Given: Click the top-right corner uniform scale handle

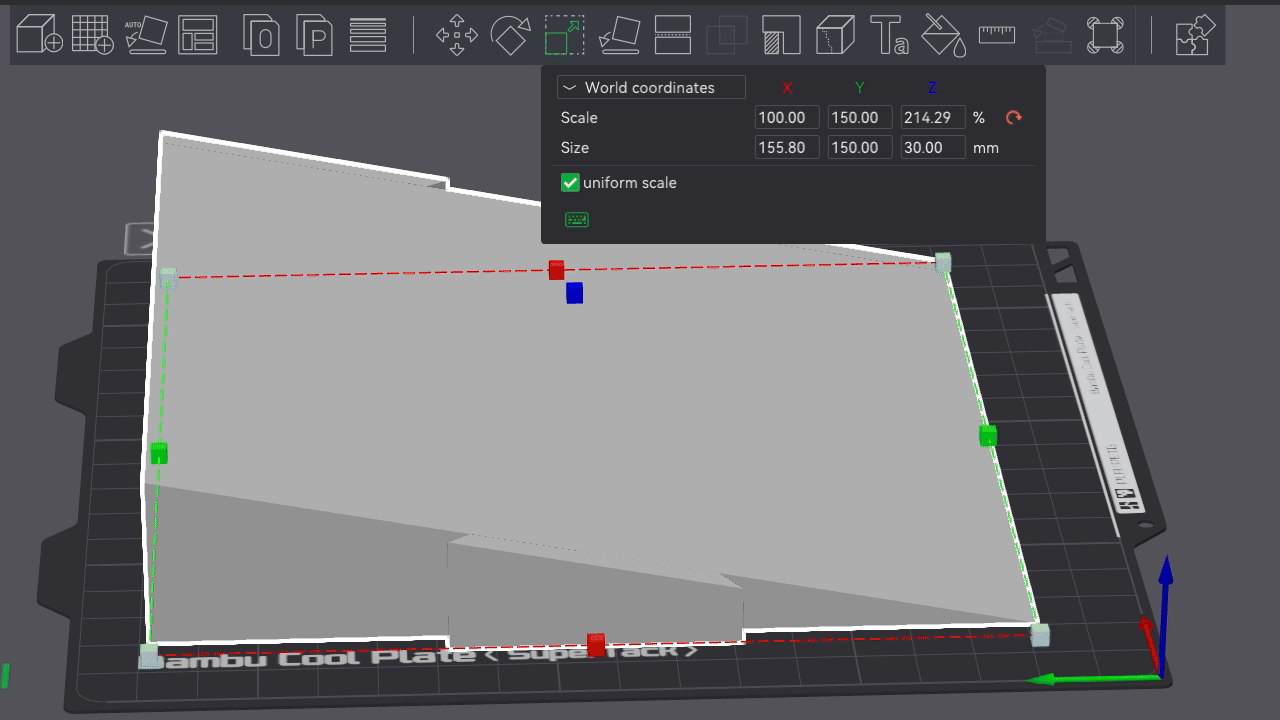Looking at the screenshot, I should pos(943,262).
